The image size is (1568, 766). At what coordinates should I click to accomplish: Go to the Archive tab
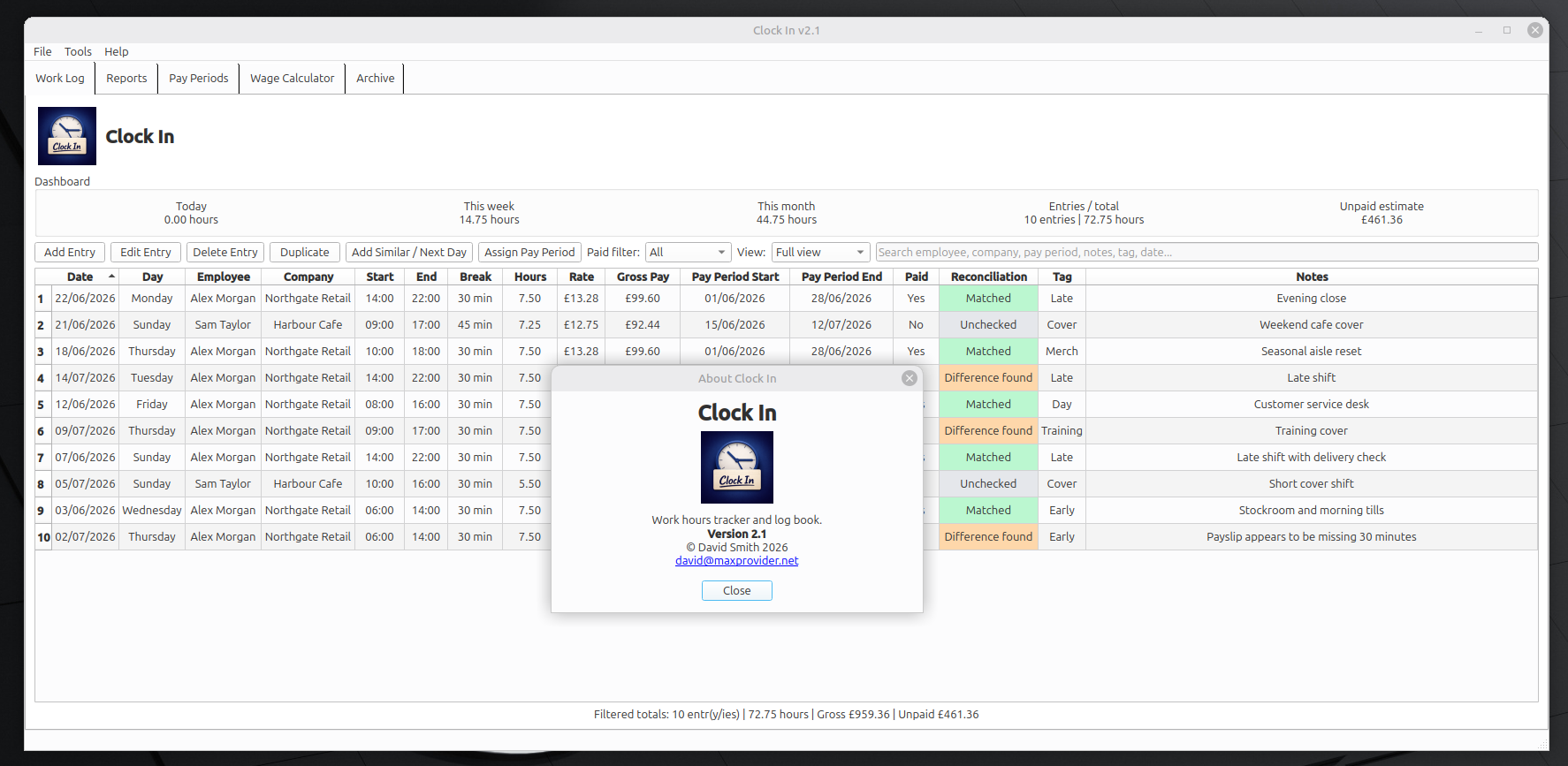(x=376, y=79)
